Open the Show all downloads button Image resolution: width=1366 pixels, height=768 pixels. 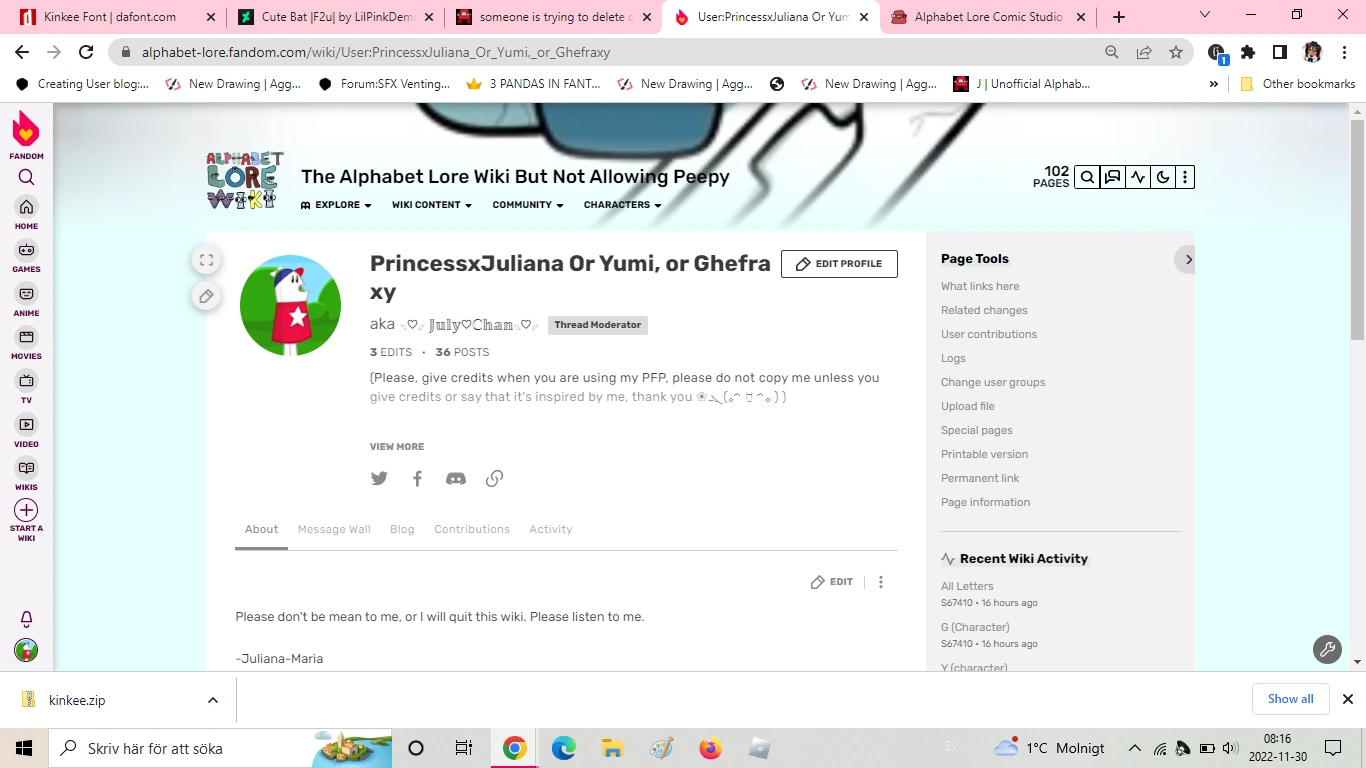pos(1290,699)
